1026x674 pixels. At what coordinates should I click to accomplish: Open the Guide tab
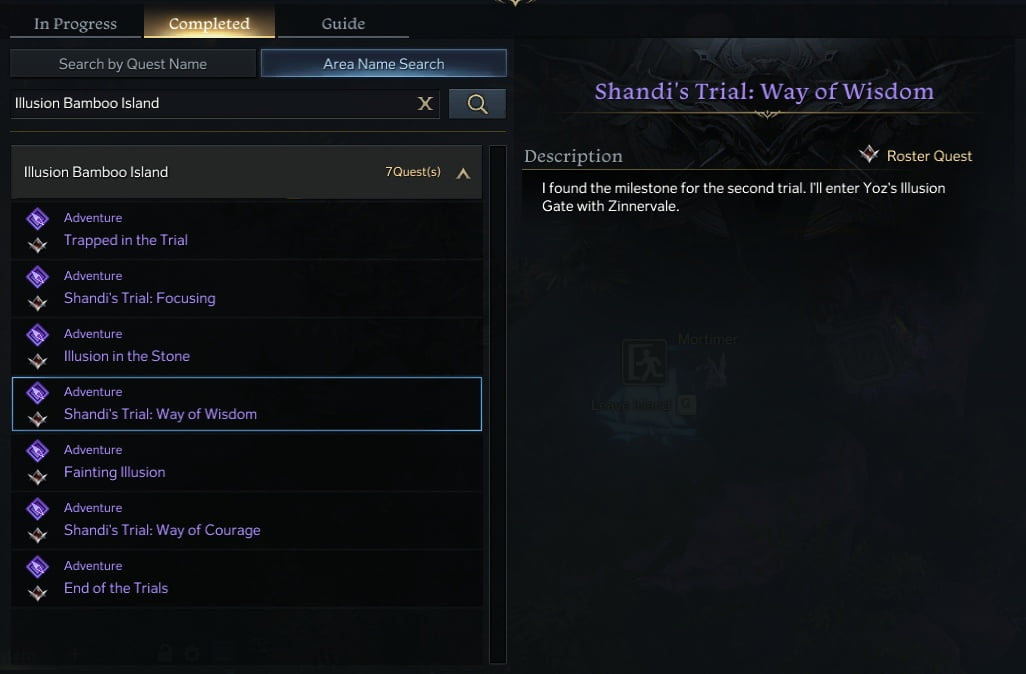pos(343,24)
